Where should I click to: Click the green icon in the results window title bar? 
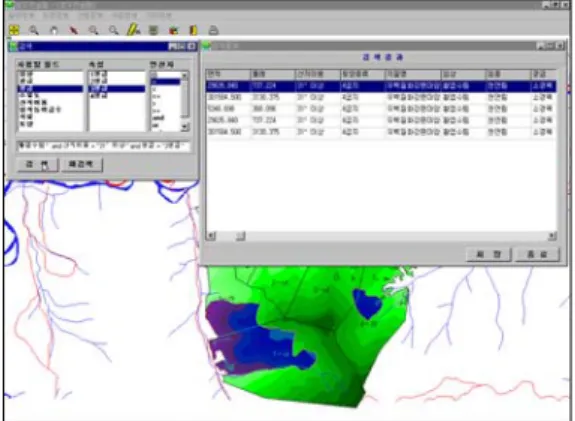206,46
